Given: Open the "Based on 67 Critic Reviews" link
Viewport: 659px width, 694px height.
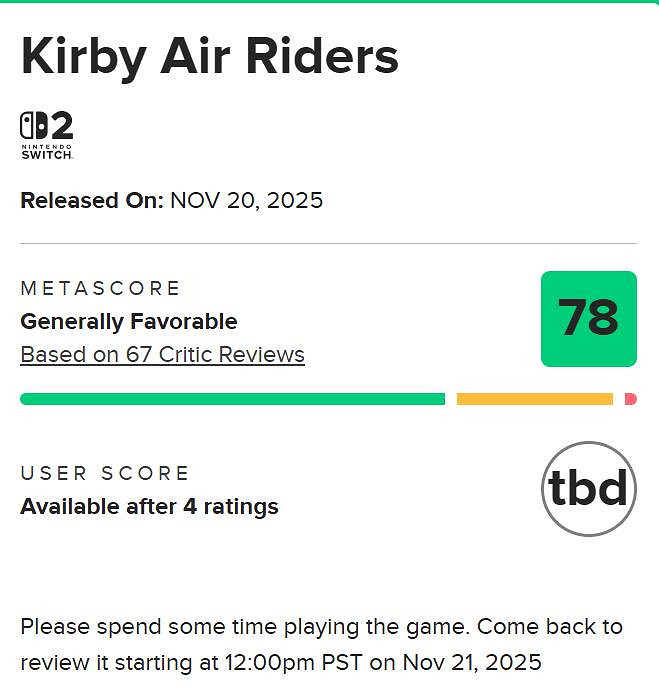Looking at the screenshot, I should (162, 355).
